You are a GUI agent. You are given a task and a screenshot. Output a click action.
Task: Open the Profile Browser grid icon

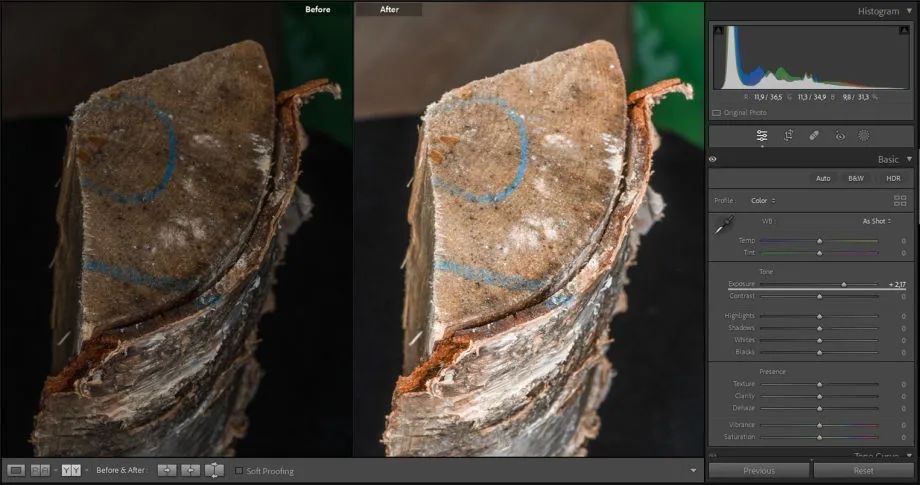tap(900, 201)
